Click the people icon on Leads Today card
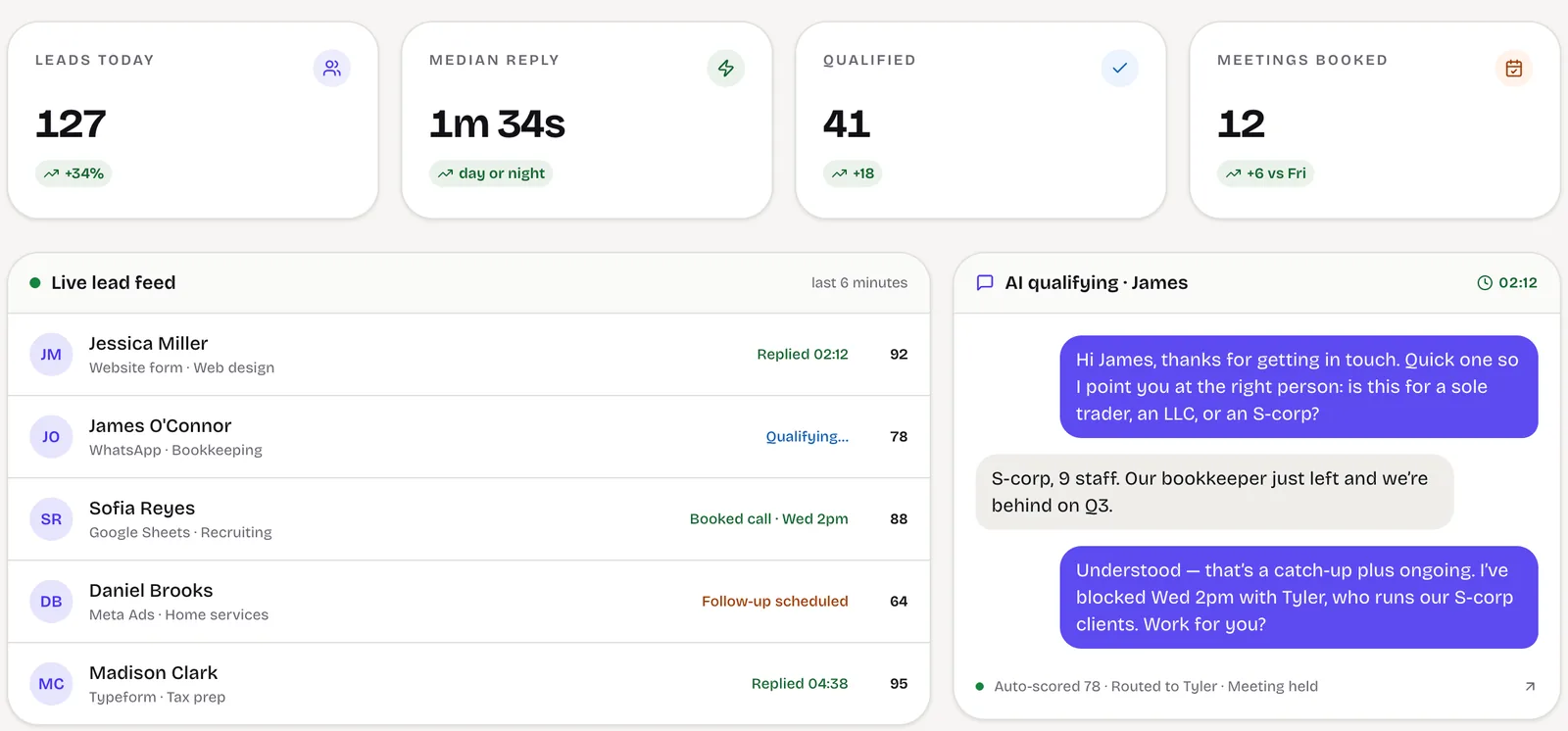Screen dimensions: 1568x731 pyautogui.click(x=332, y=69)
